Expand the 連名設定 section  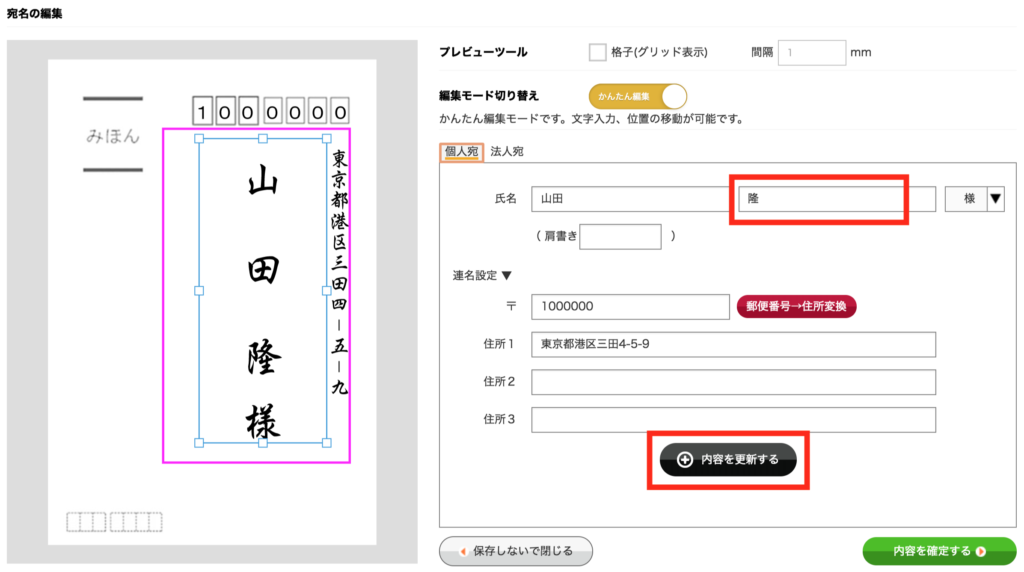pyautogui.click(x=482, y=276)
